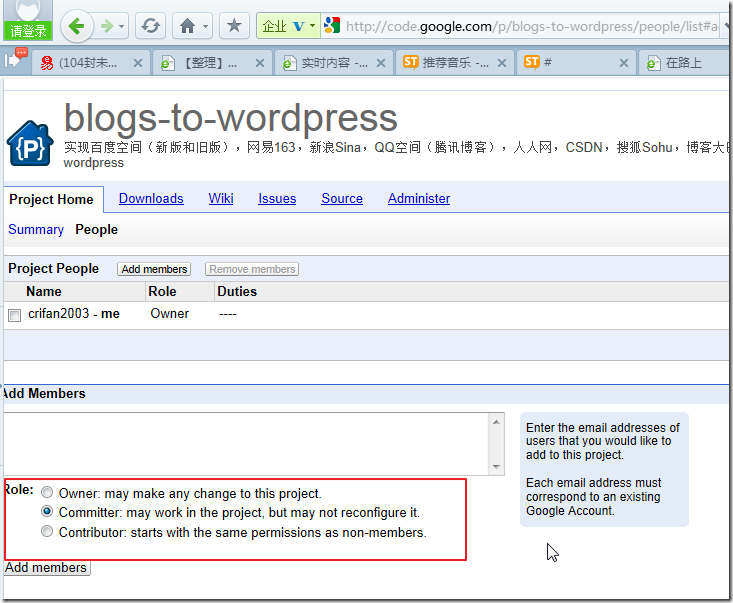This screenshot has width=733, height=603.
Task: Open the Administer link
Action: pos(419,199)
